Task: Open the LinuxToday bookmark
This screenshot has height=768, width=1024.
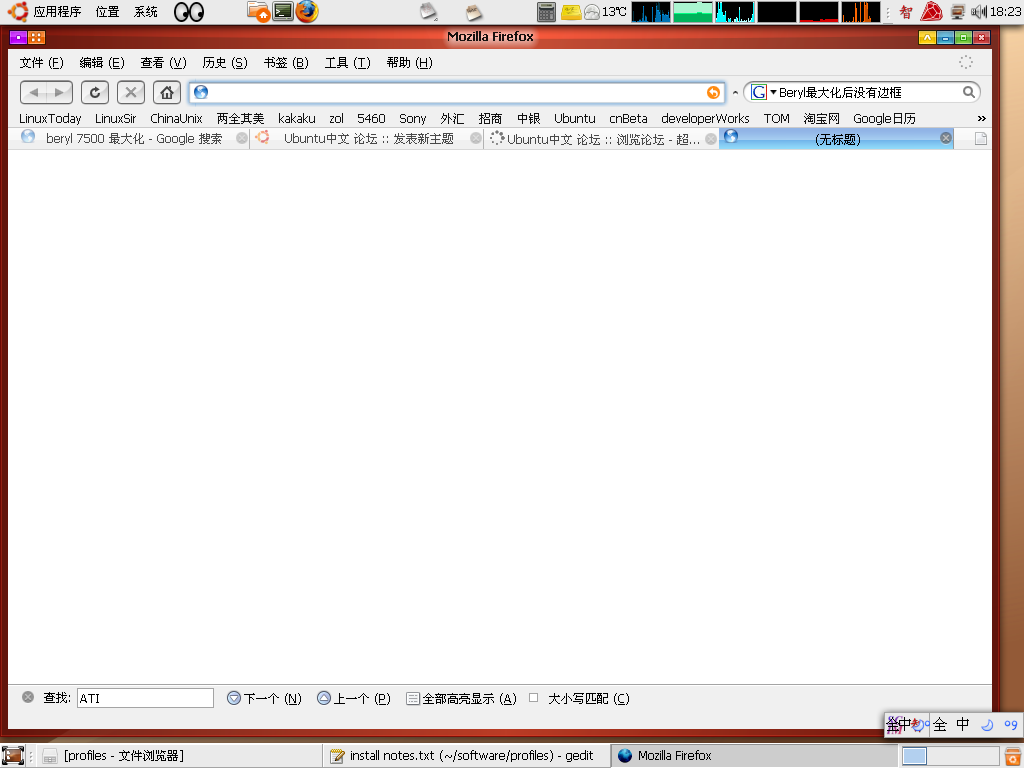Action: pos(50,118)
